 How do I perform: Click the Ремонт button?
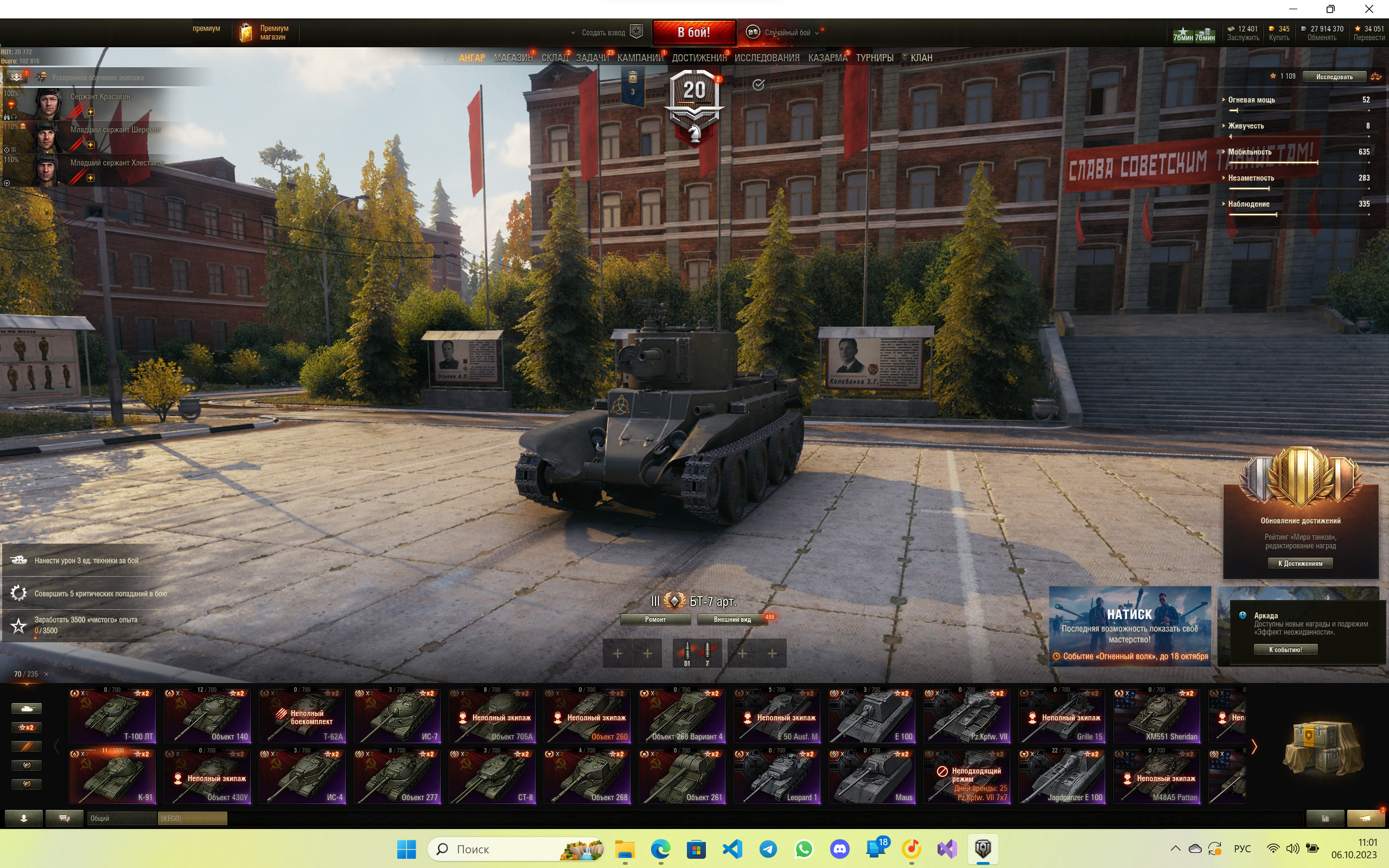655,620
